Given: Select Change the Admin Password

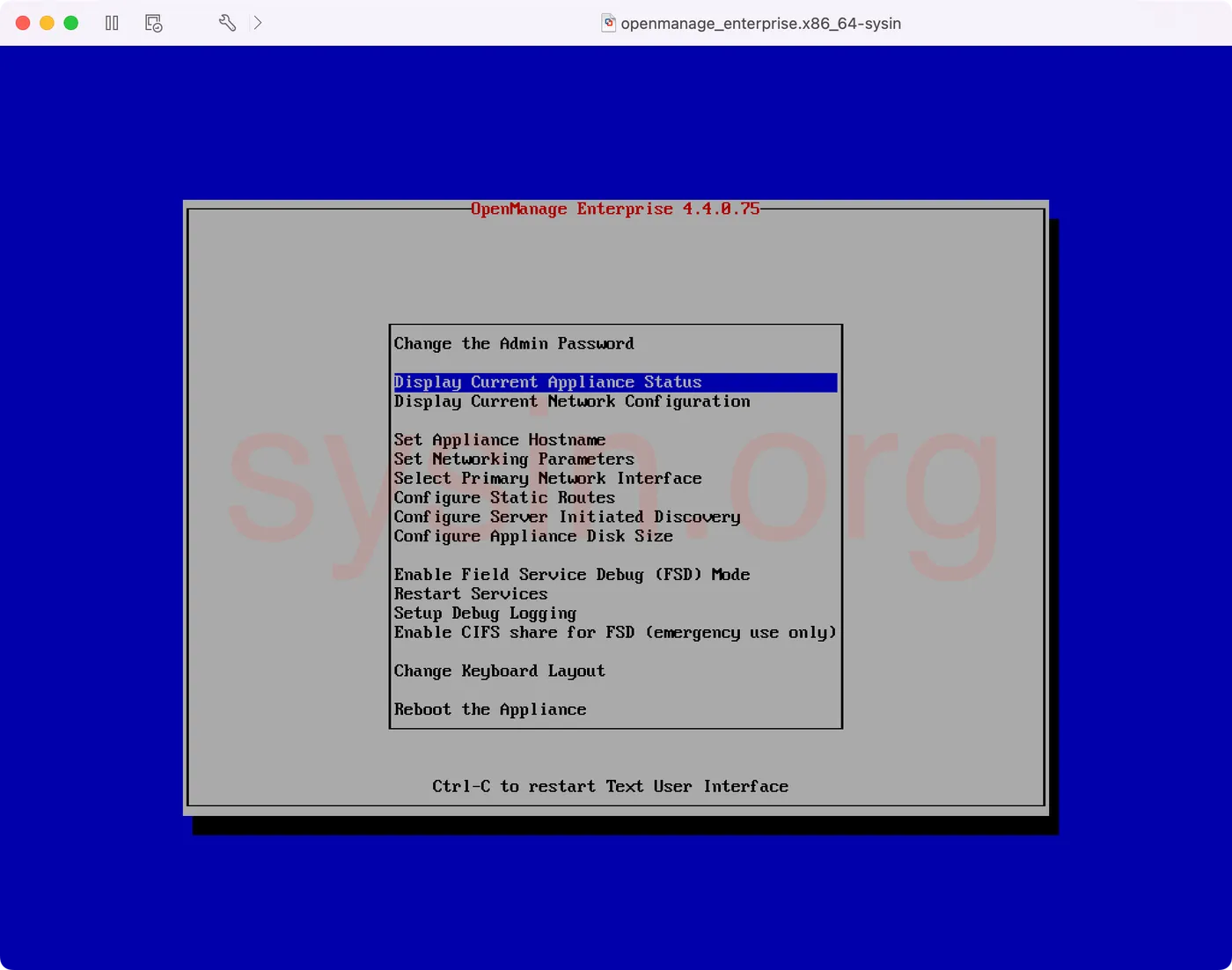Looking at the screenshot, I should [x=514, y=344].
